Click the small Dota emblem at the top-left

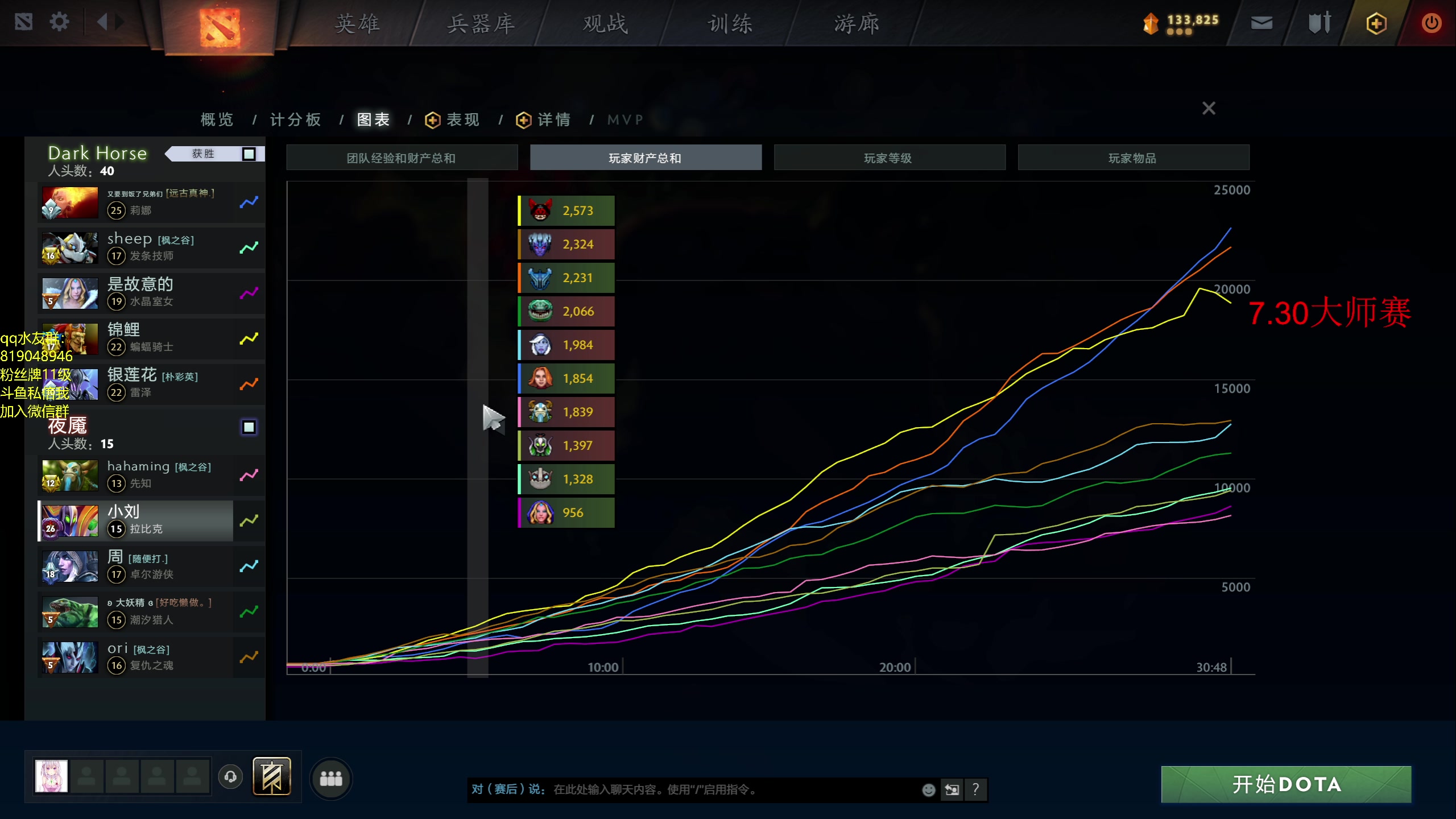pyautogui.click(x=23, y=23)
